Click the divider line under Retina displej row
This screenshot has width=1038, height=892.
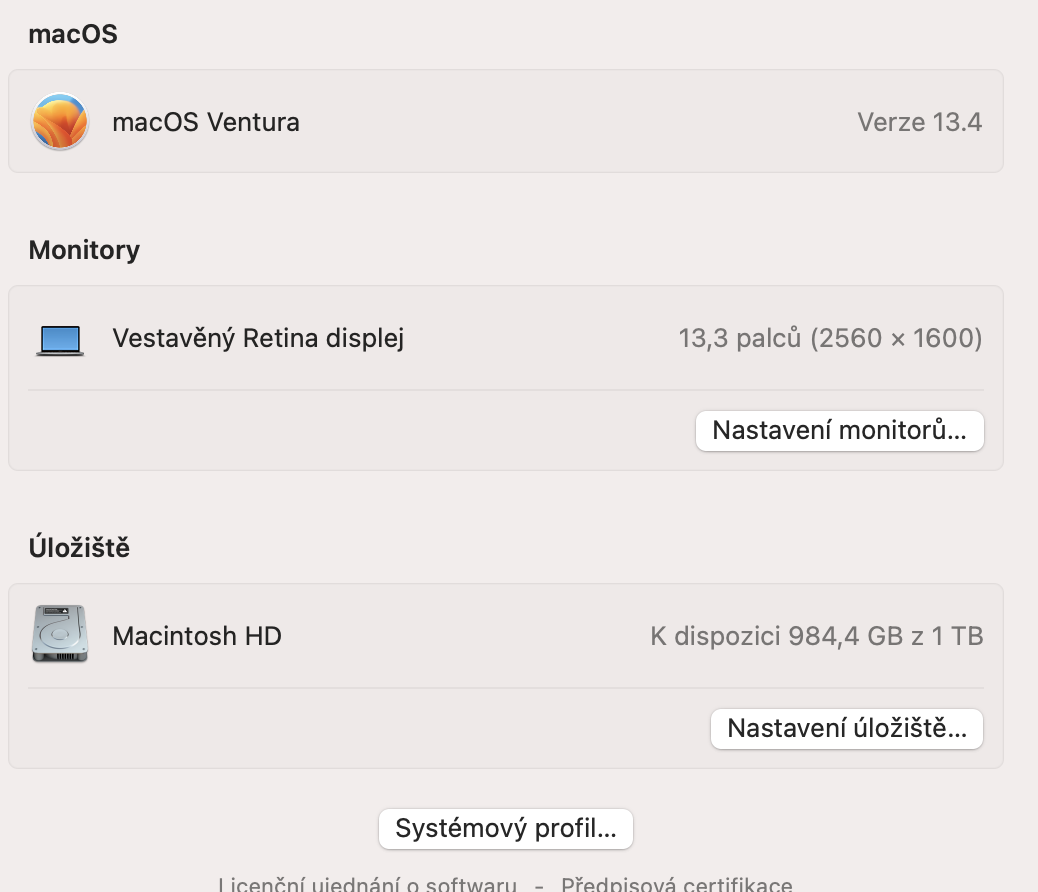505,390
